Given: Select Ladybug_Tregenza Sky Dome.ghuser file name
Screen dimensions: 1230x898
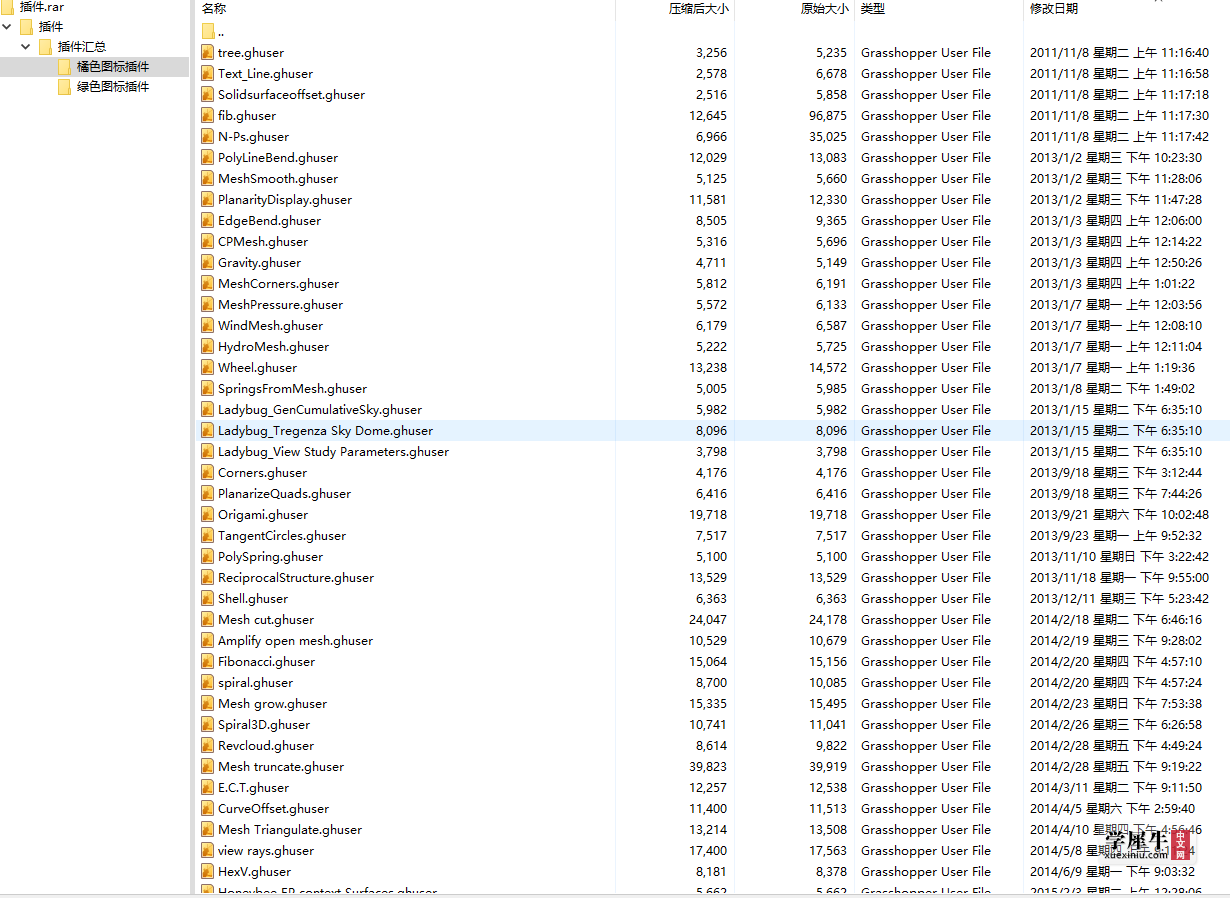Looking at the screenshot, I should click(x=325, y=430).
